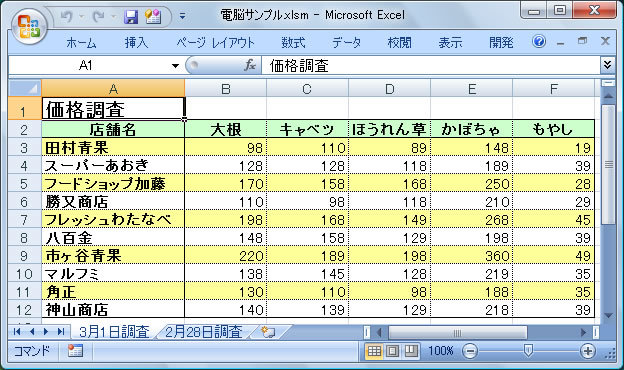The image size is (624, 370).
Task: Click the 100% zoom level
Action: [441, 351]
